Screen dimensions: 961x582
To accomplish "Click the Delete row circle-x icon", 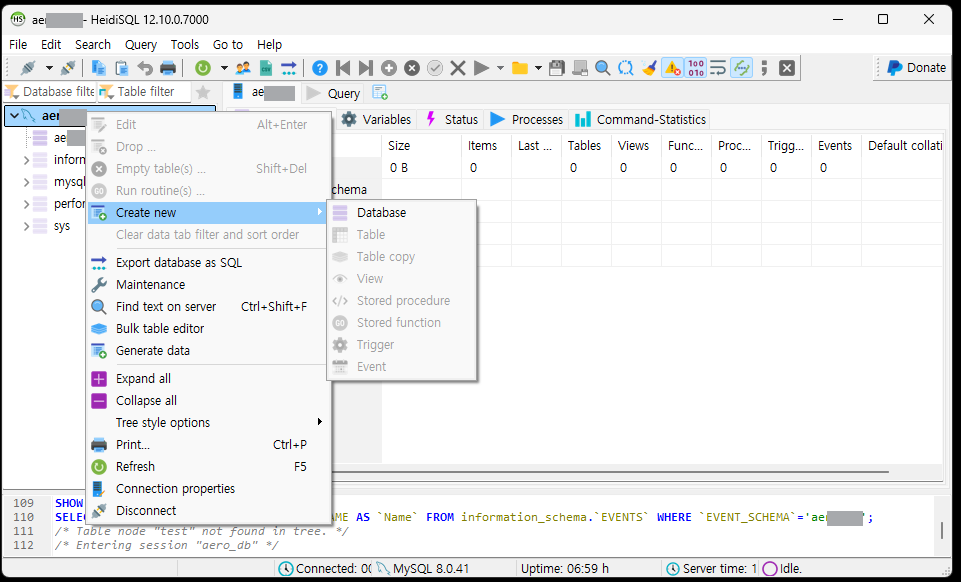I will pos(412,68).
